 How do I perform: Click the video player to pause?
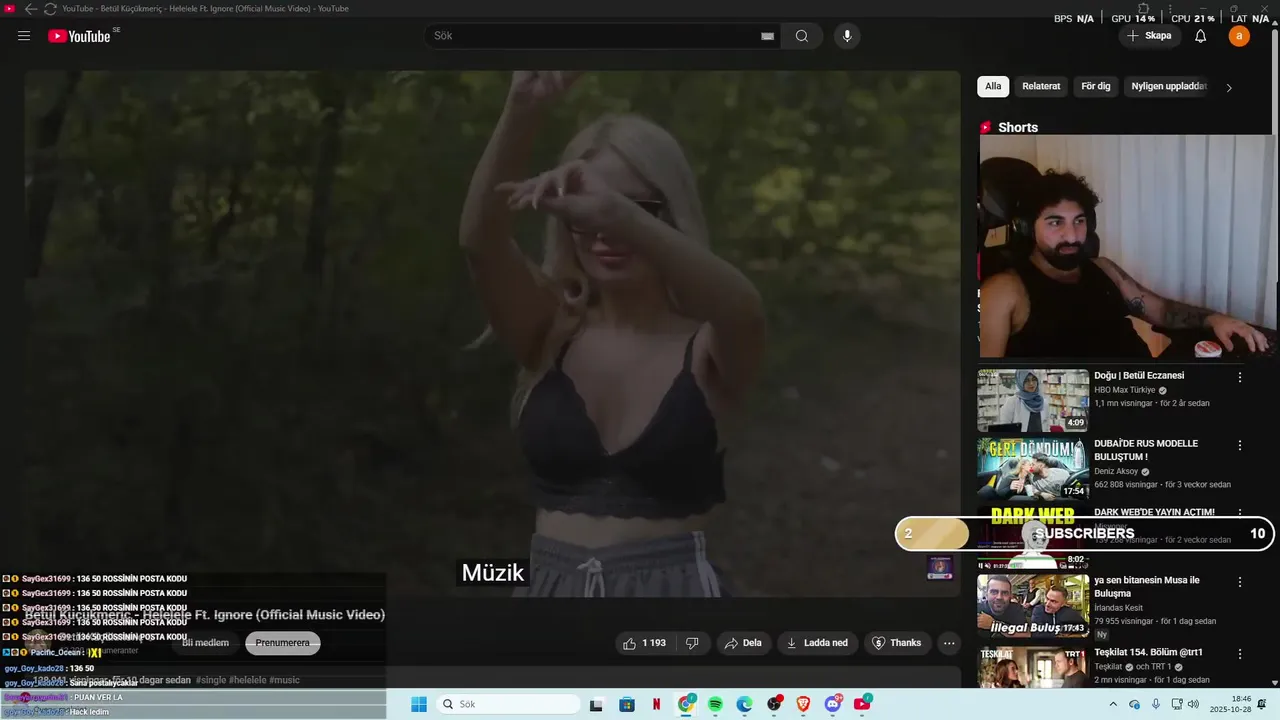click(x=492, y=333)
